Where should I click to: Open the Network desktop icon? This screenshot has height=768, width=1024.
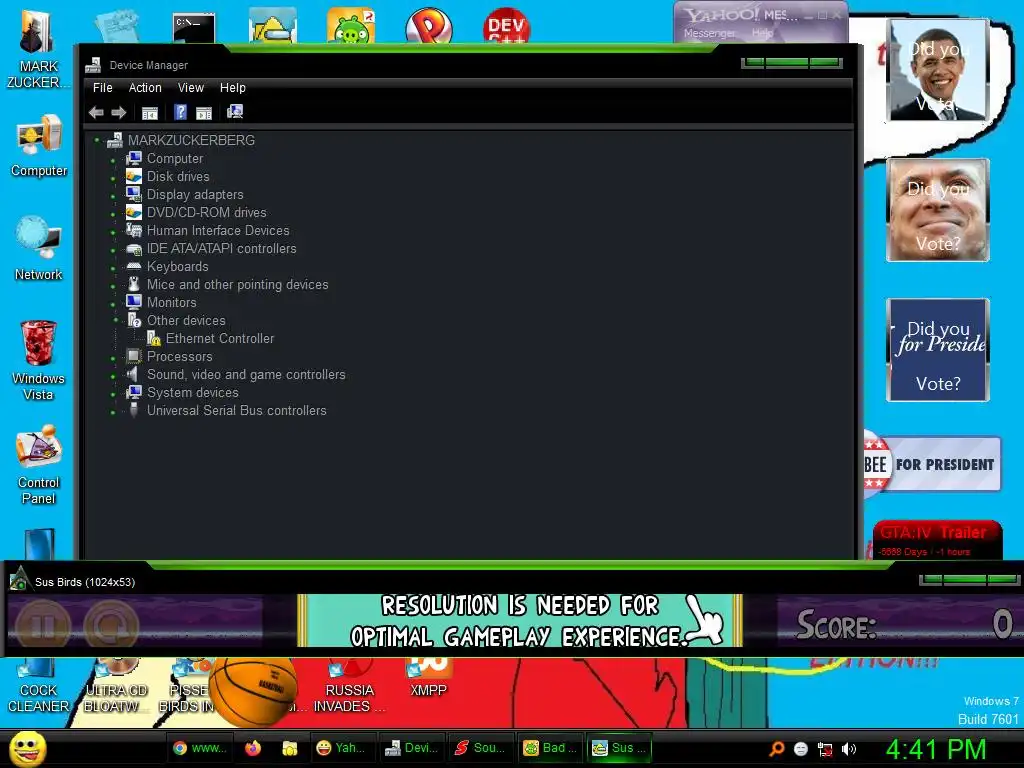(x=39, y=248)
